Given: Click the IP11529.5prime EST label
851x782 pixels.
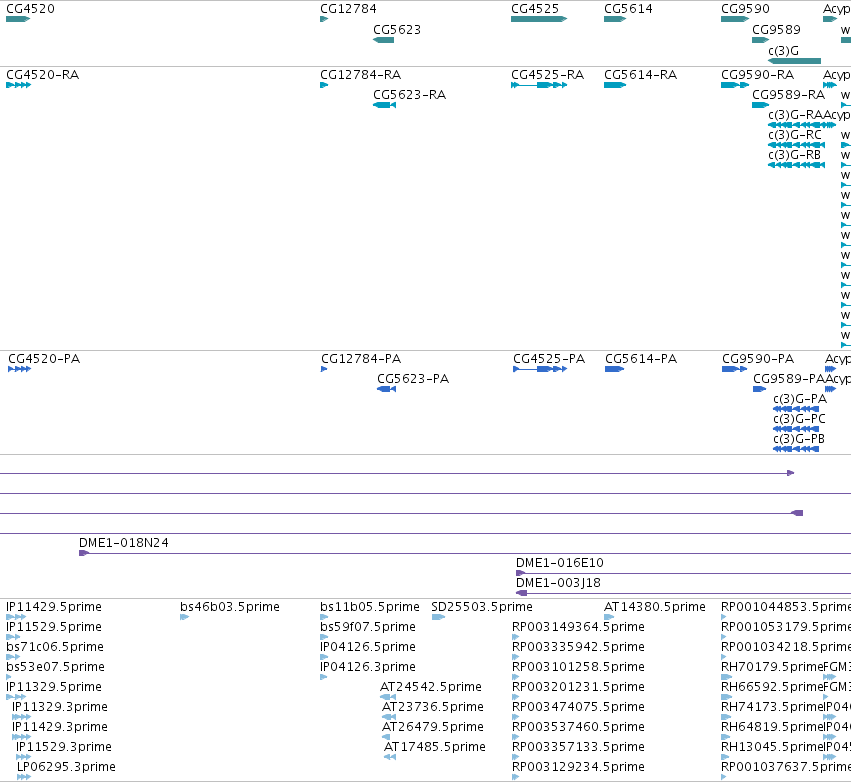Looking at the screenshot, I should click(54, 627).
